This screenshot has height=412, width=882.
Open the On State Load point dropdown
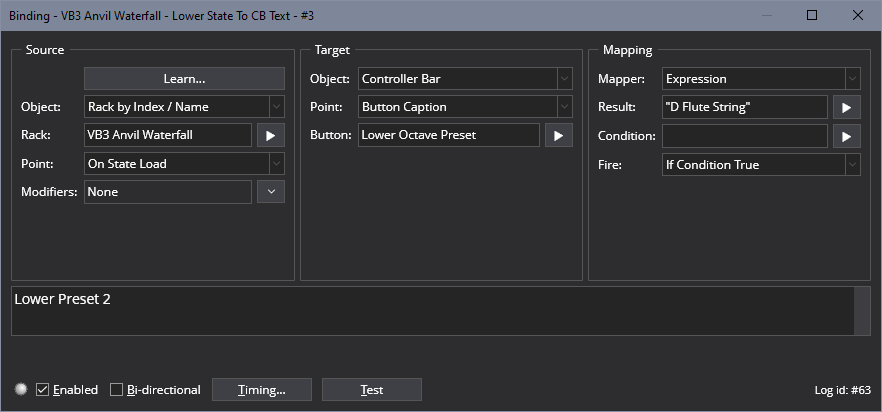(x=184, y=164)
